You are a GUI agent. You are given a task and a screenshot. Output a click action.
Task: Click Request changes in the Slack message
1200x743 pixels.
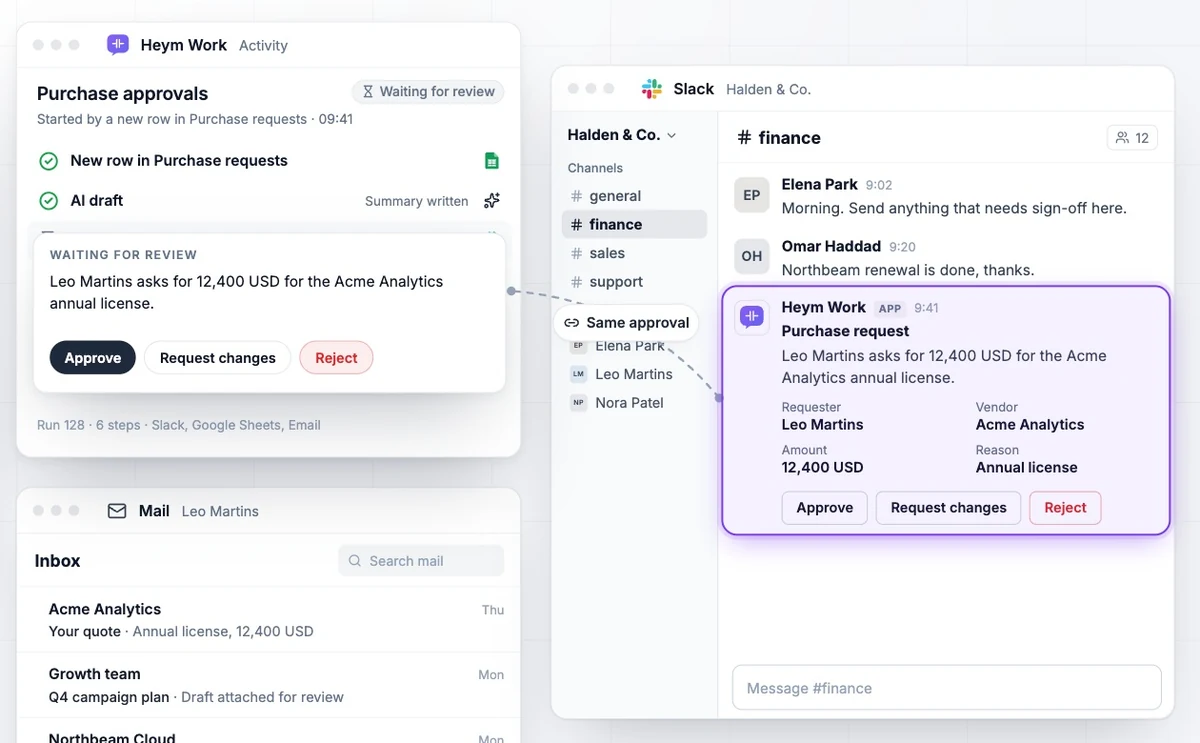click(x=949, y=508)
